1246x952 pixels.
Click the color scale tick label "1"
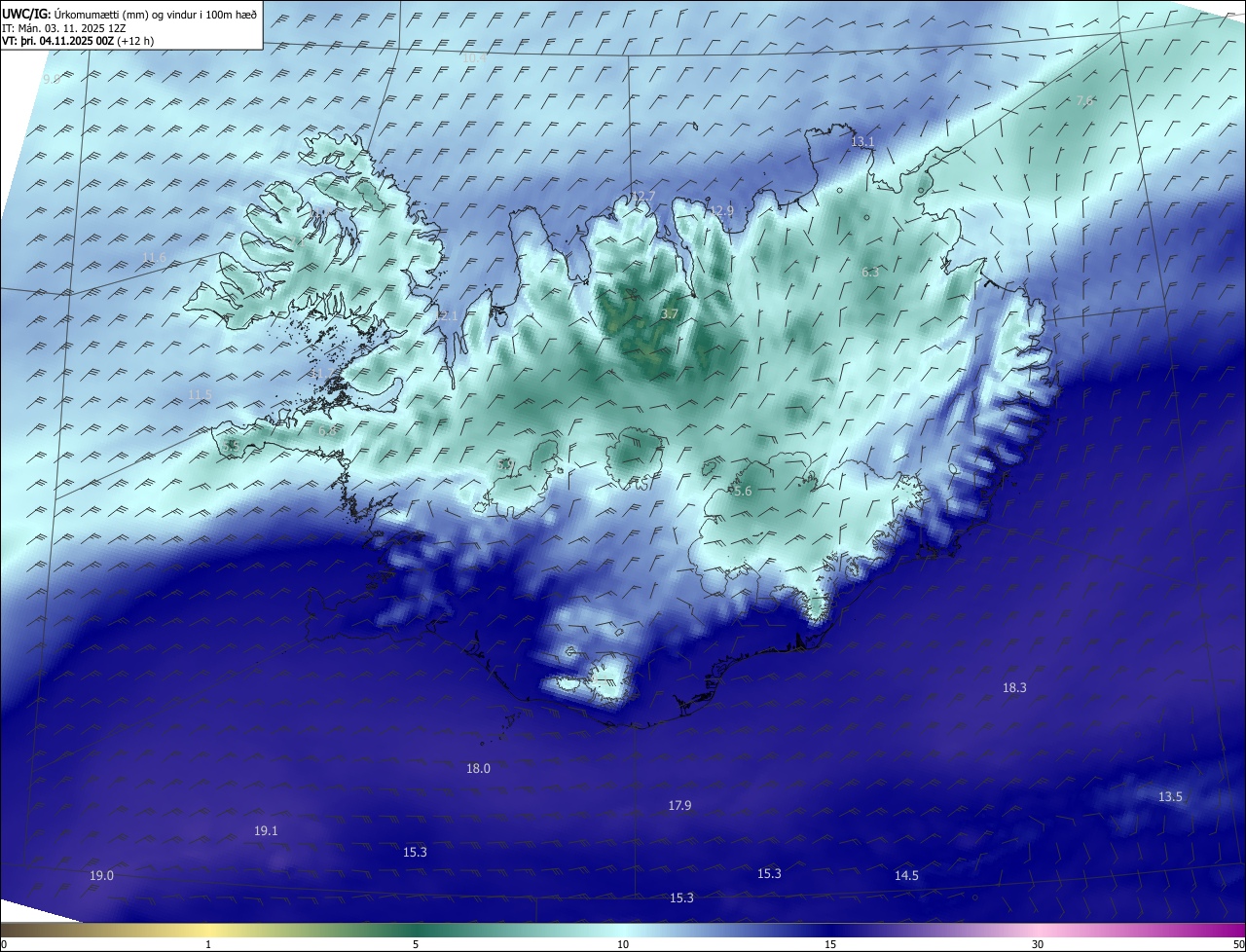[208, 945]
